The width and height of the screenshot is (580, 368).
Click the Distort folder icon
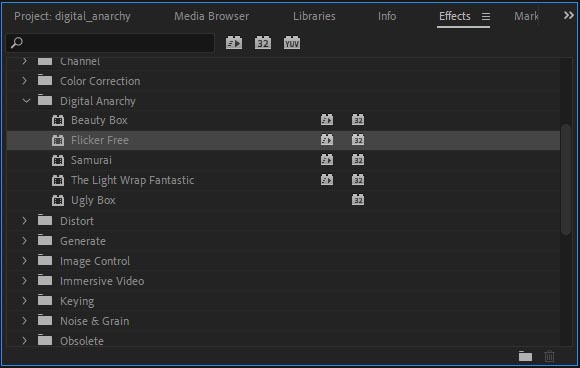pyautogui.click(x=45, y=220)
